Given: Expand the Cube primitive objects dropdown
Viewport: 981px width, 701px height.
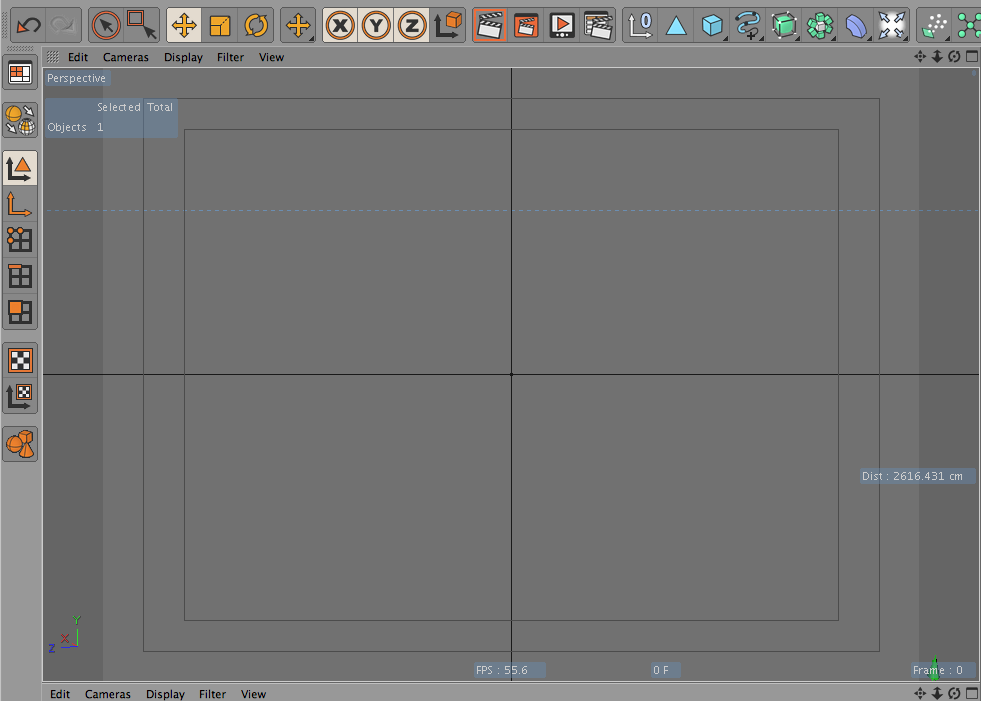Looking at the screenshot, I should 712,25.
